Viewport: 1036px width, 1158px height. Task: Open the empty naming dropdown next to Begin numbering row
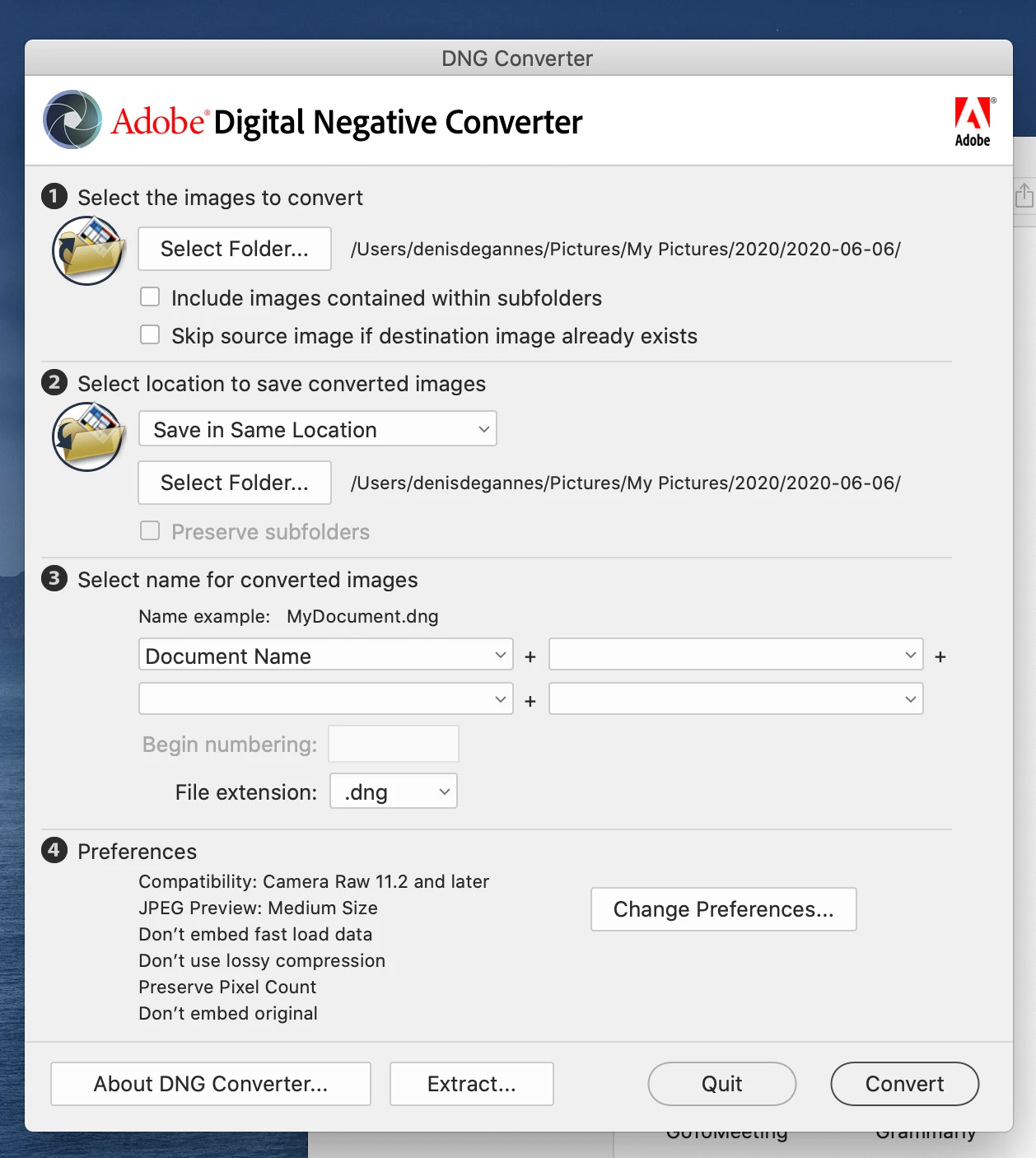coord(736,699)
